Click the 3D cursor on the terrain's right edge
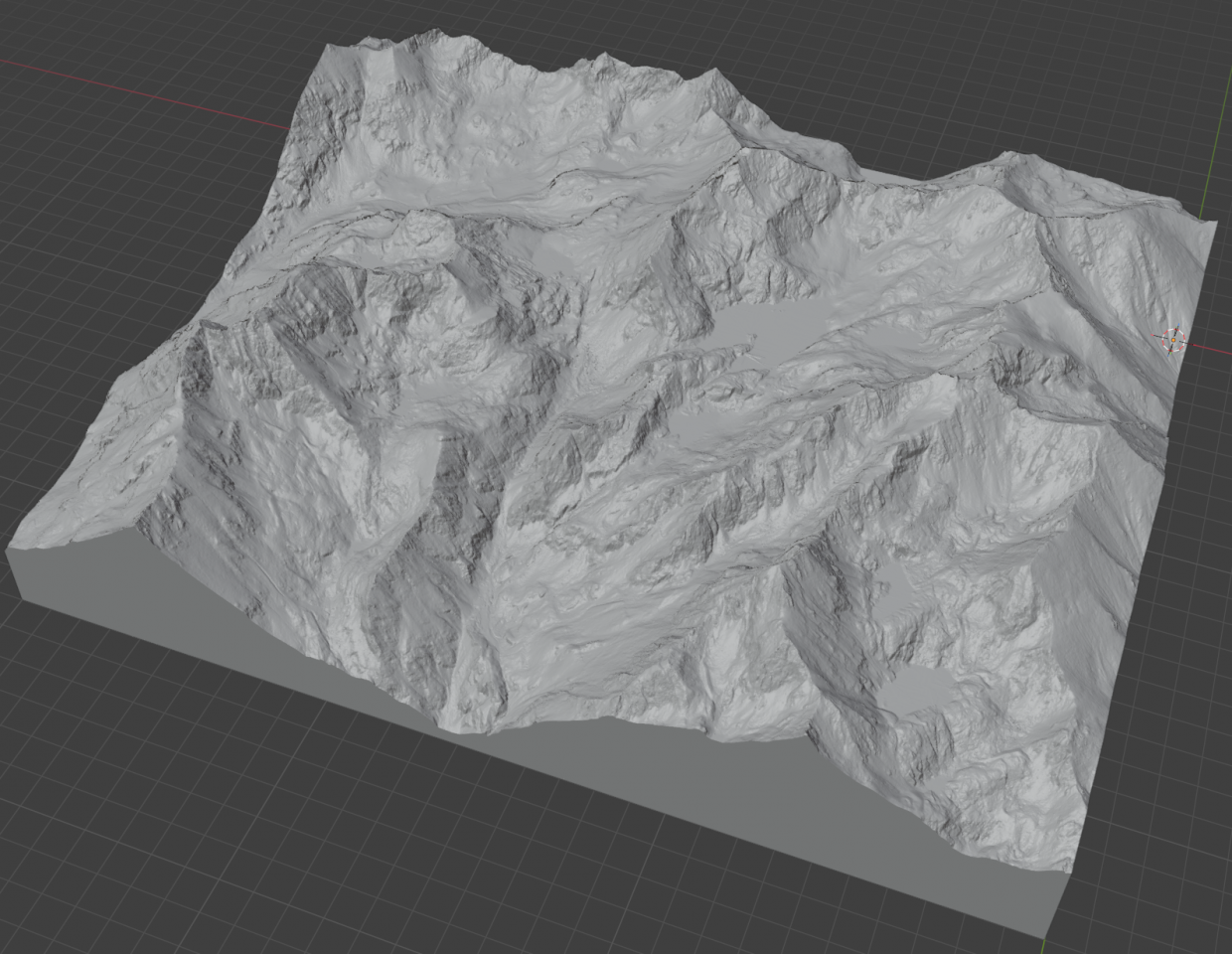Screen dimensions: 1232x954 pyautogui.click(x=1172, y=340)
